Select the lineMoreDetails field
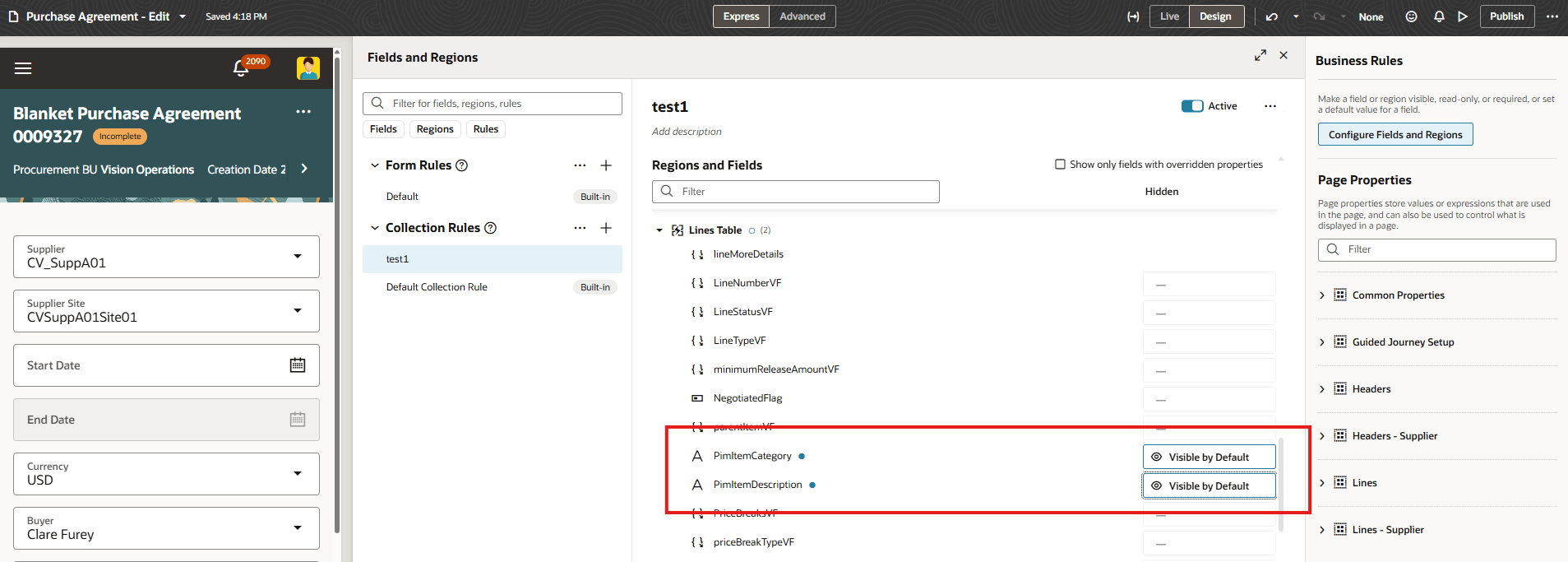The height and width of the screenshot is (562, 1568). [748, 254]
